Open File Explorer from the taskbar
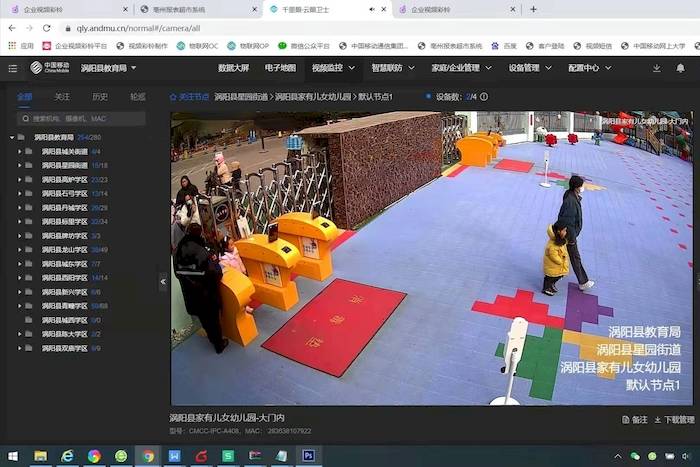This screenshot has height=467, width=700. (x=41, y=456)
